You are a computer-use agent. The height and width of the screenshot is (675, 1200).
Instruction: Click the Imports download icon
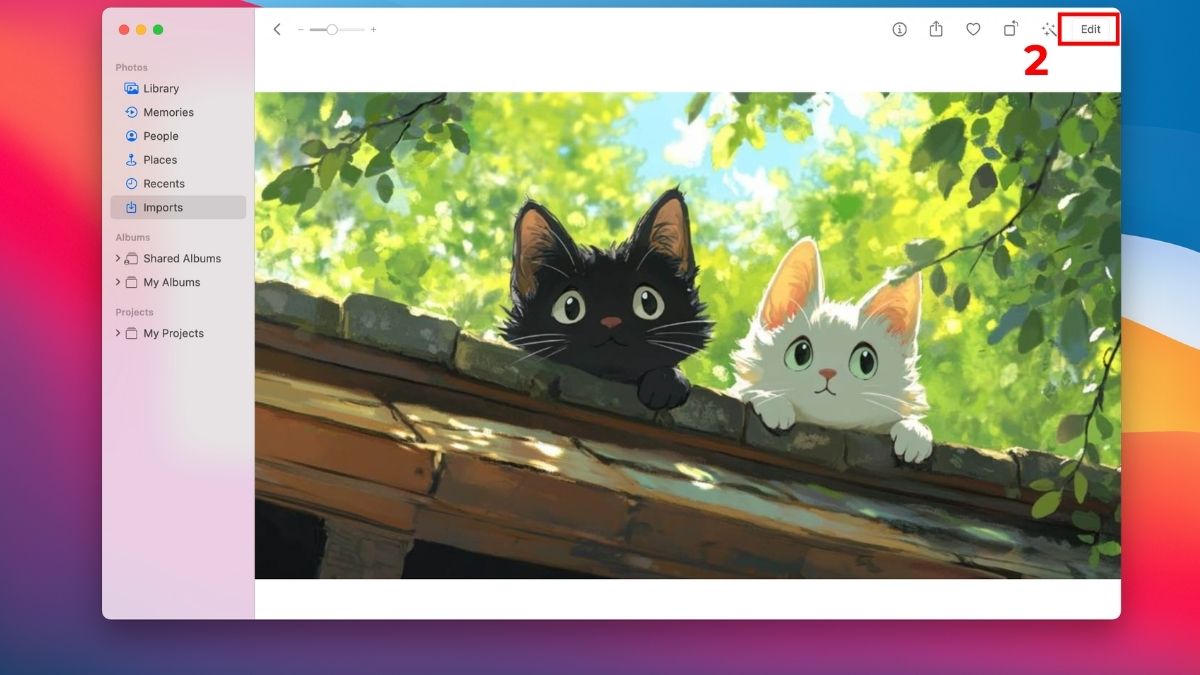pyautogui.click(x=131, y=208)
